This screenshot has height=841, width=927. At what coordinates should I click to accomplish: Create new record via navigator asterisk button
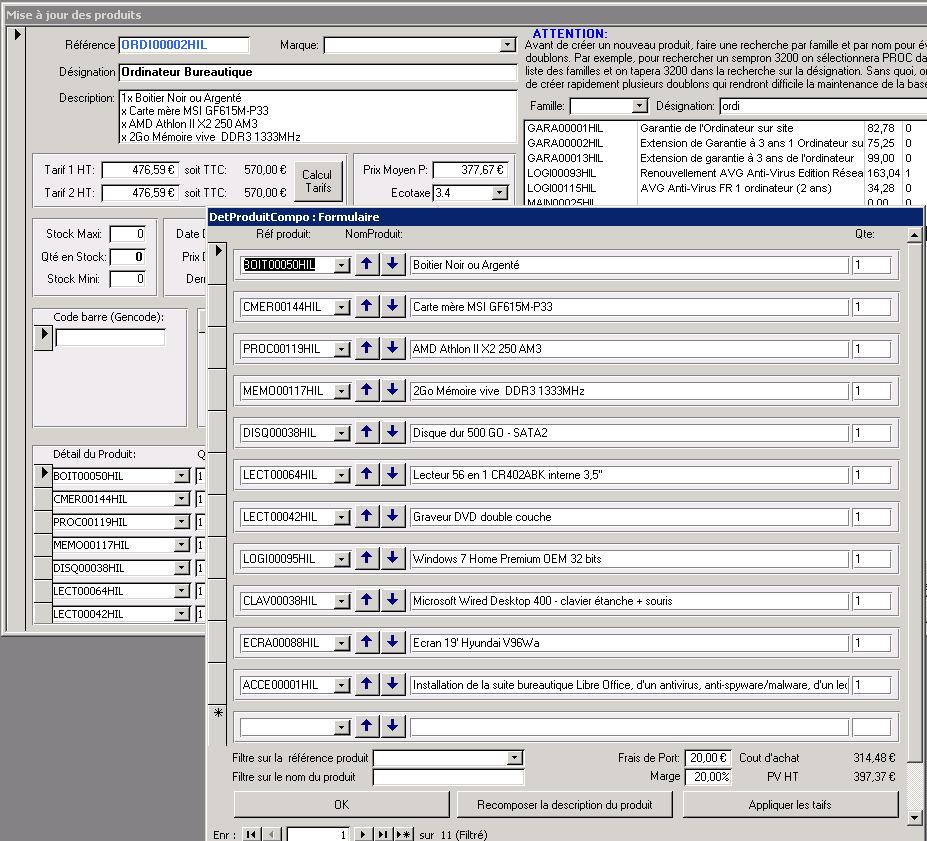click(x=403, y=834)
